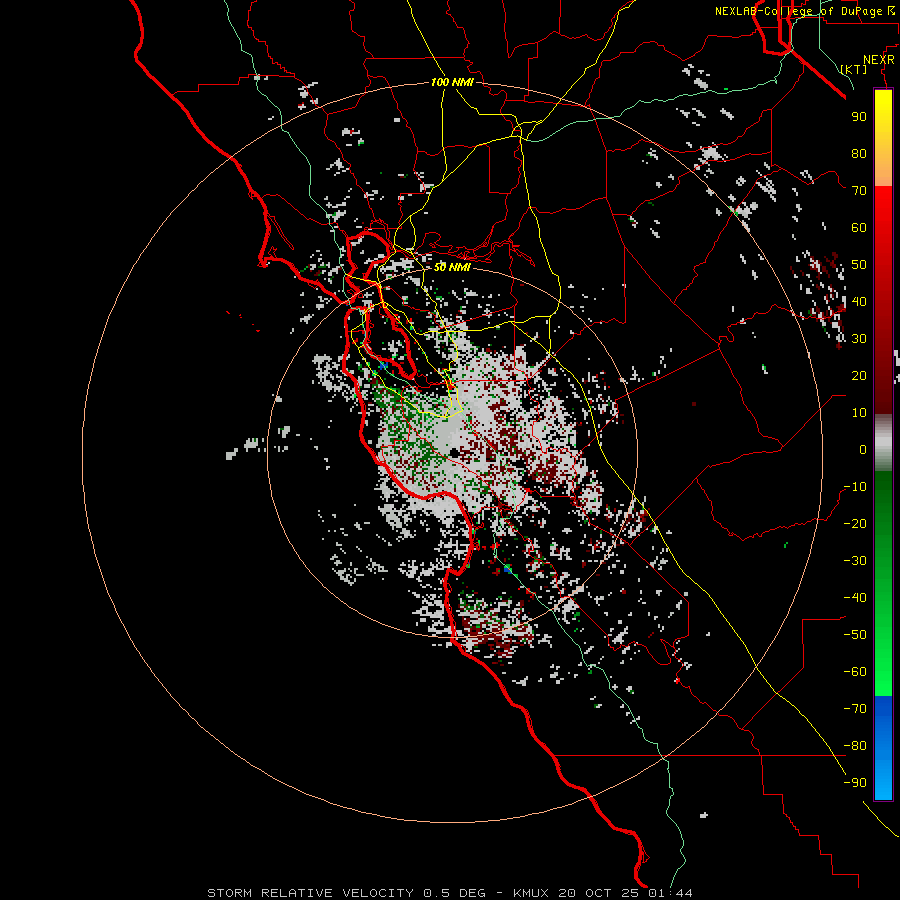
Task: Click the "-40" velocity scale value
Action: [x=855, y=598]
